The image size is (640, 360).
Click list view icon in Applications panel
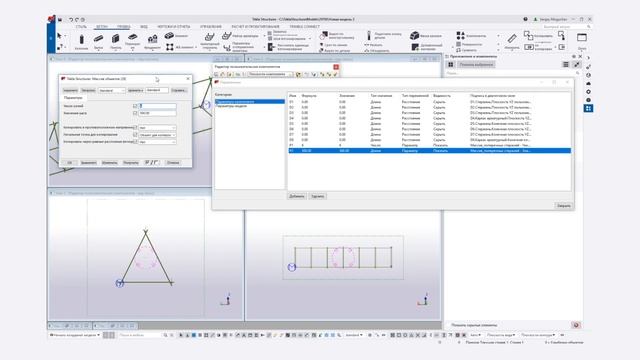566,64
